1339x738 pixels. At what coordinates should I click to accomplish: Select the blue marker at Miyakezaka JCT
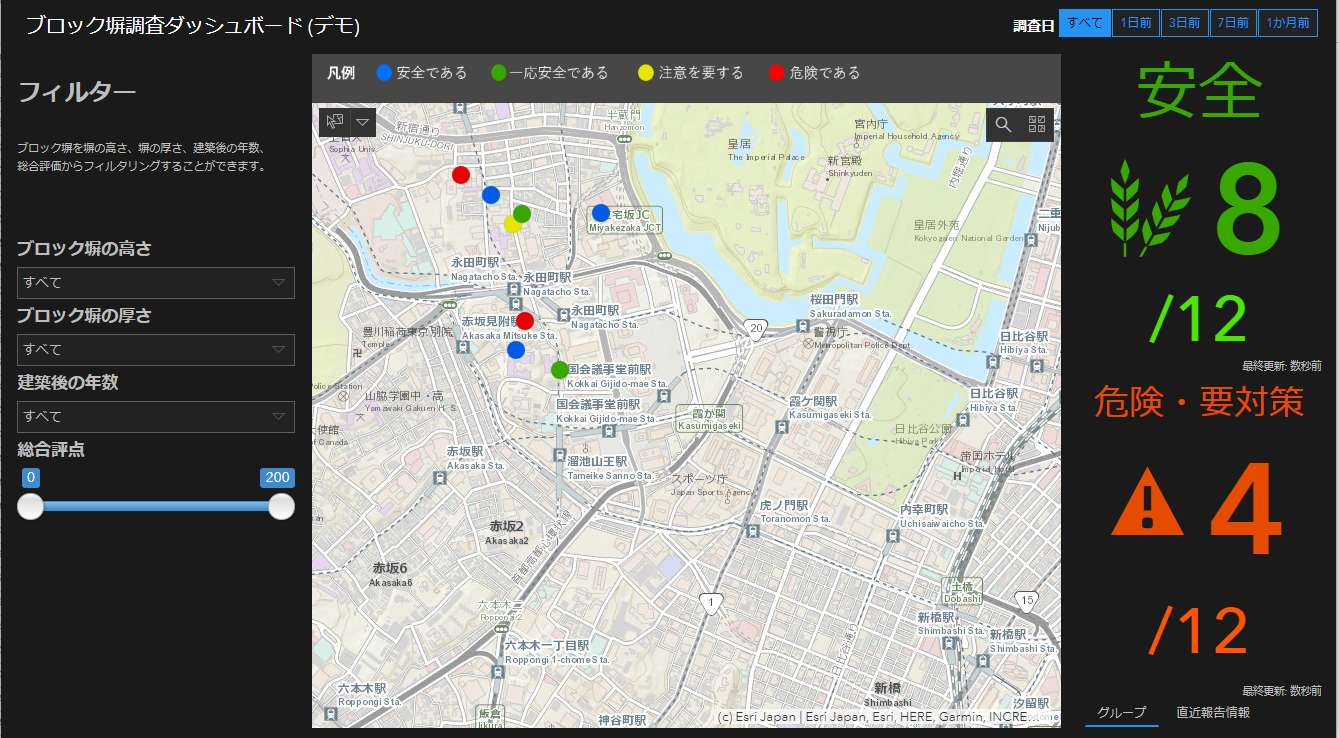(600, 213)
